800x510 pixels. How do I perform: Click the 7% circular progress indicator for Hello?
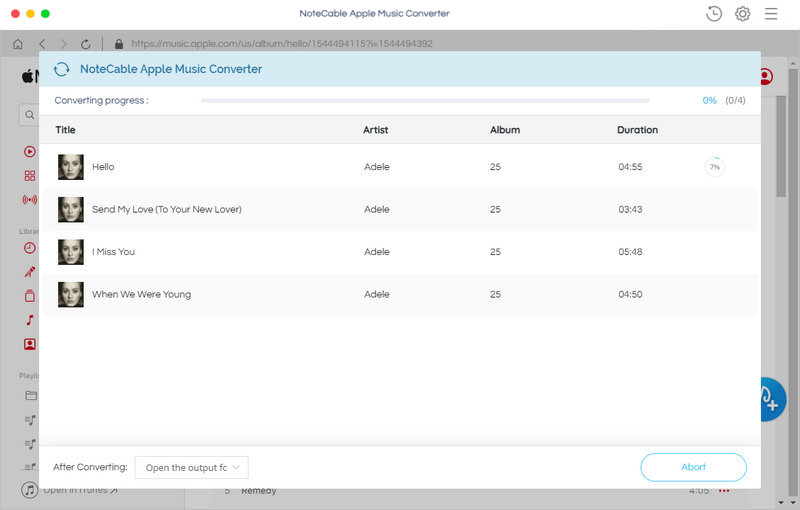click(714, 167)
